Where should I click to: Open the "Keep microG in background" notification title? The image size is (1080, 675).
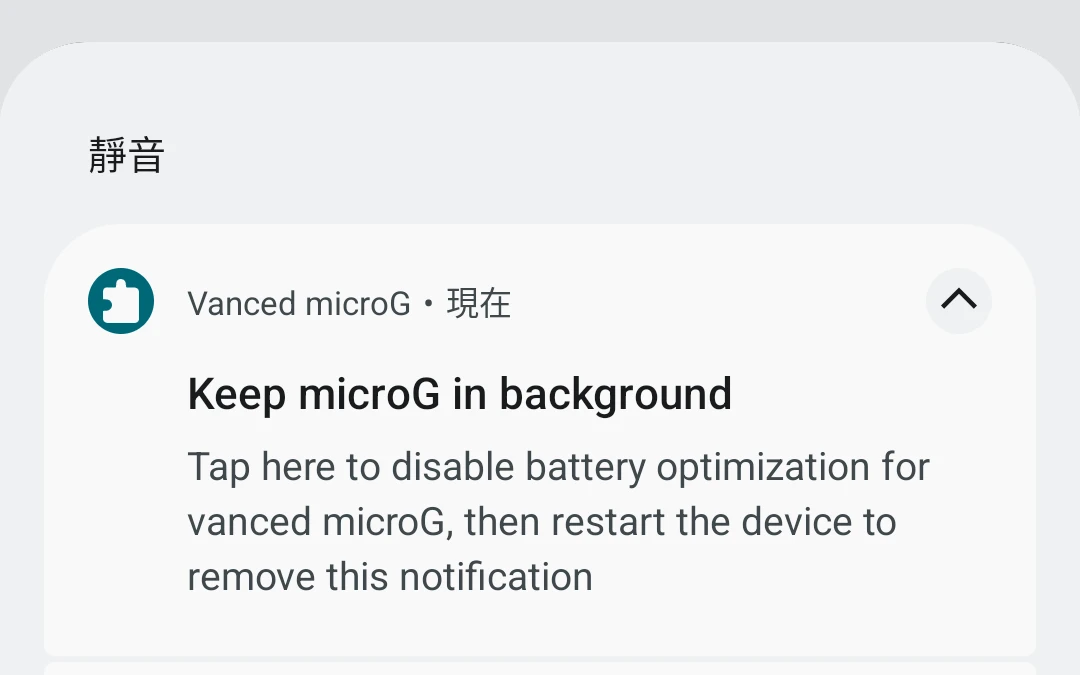459,395
